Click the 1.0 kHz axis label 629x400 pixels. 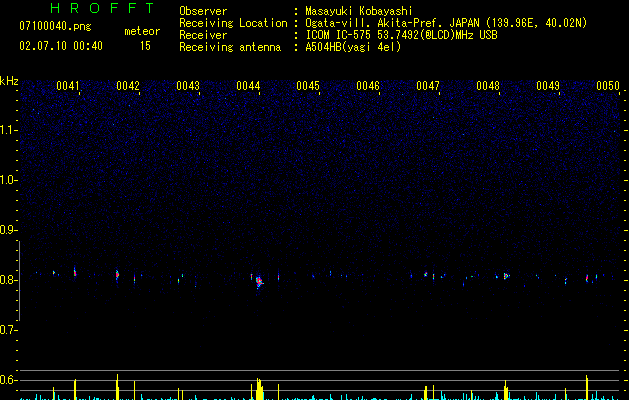point(8,180)
